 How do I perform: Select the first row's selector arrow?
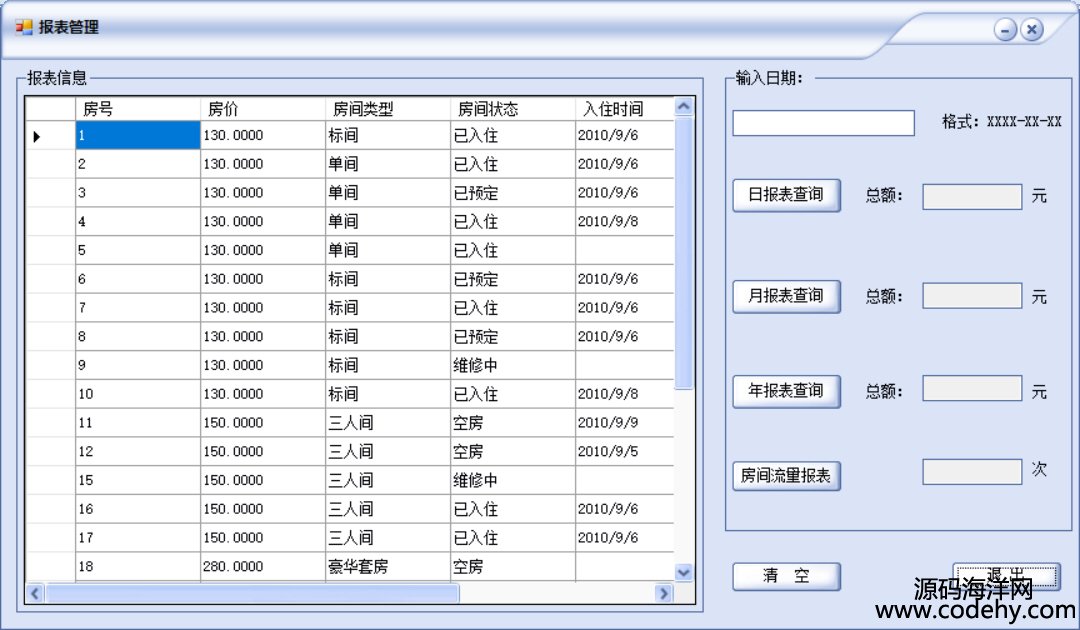tap(38, 136)
